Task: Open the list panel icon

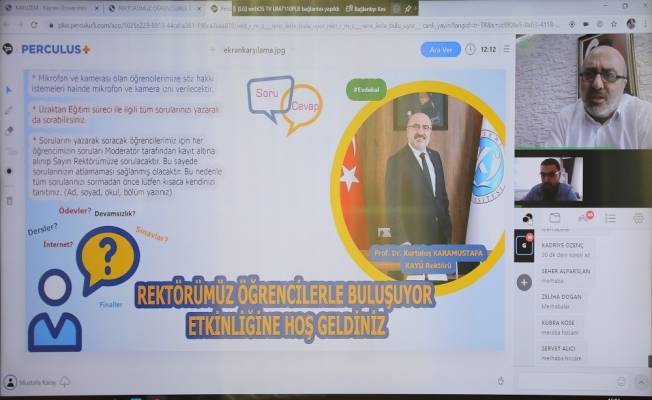Action: pos(610,218)
